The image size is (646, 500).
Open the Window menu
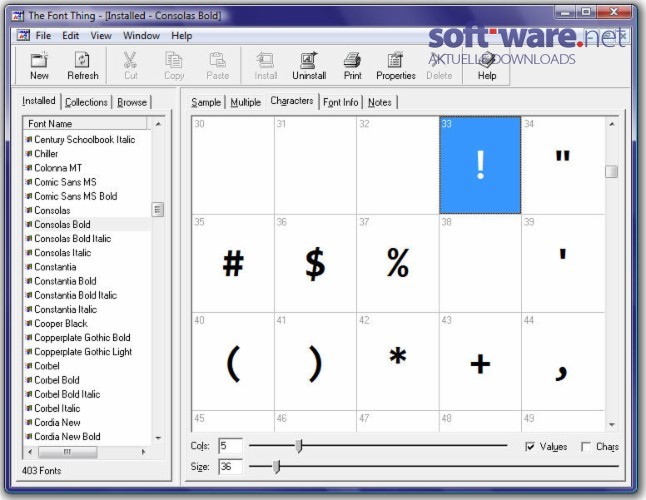point(141,36)
